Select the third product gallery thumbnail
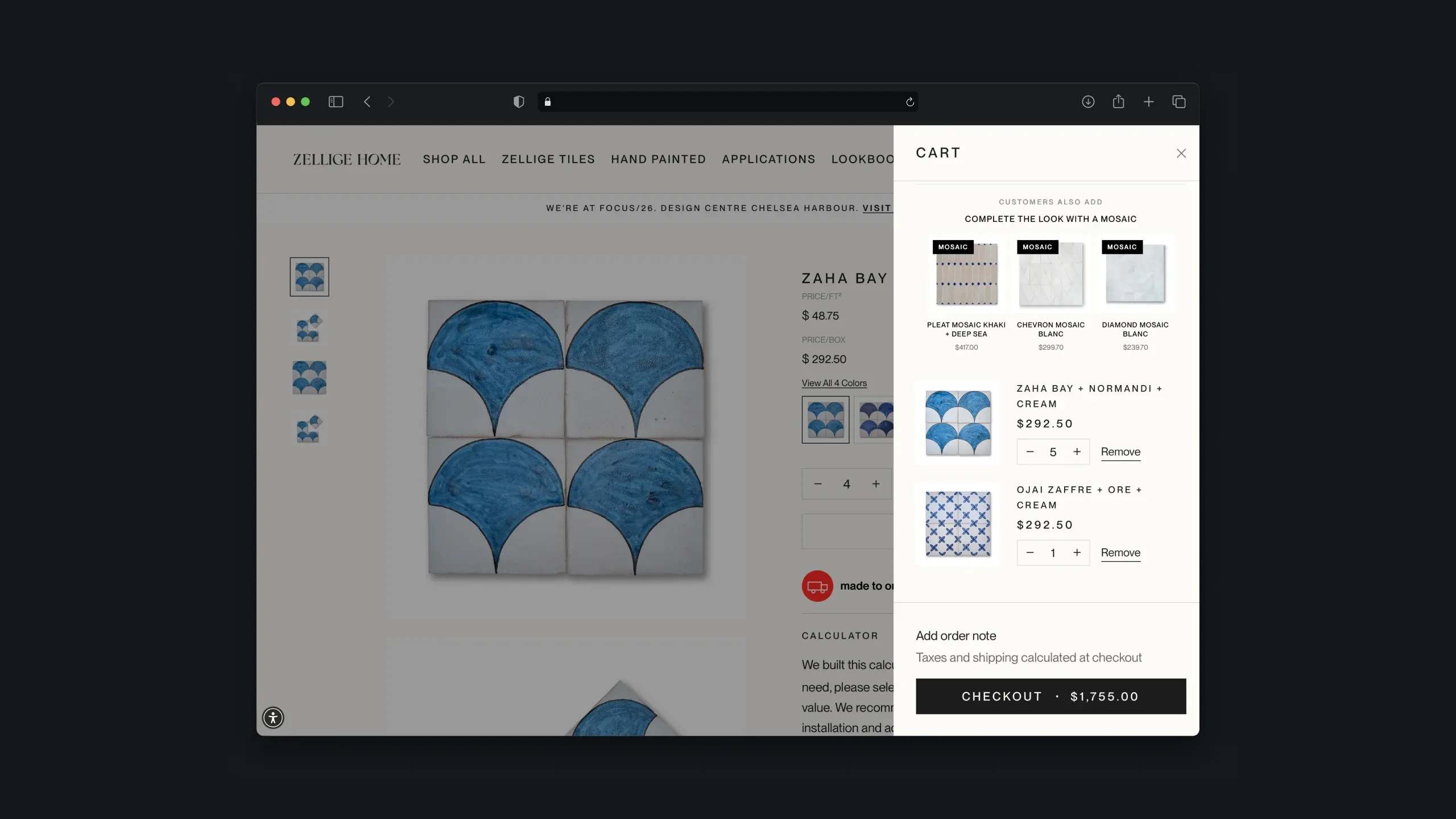The image size is (1456, 819). pyautogui.click(x=309, y=378)
